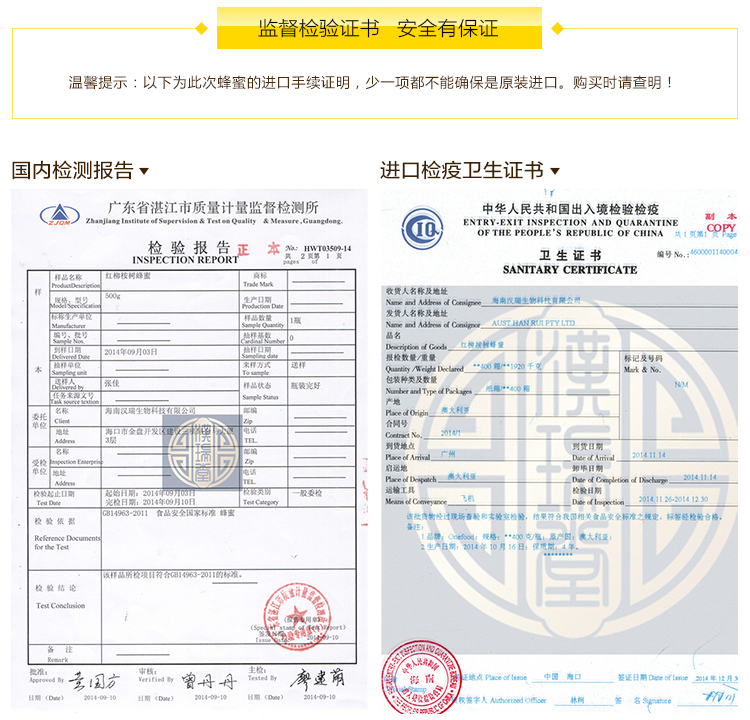Image resolution: width=750 pixels, height=720 pixels.
Task: Click the yellow 监督检验证书 安全有保证 banner
Action: pos(378,28)
